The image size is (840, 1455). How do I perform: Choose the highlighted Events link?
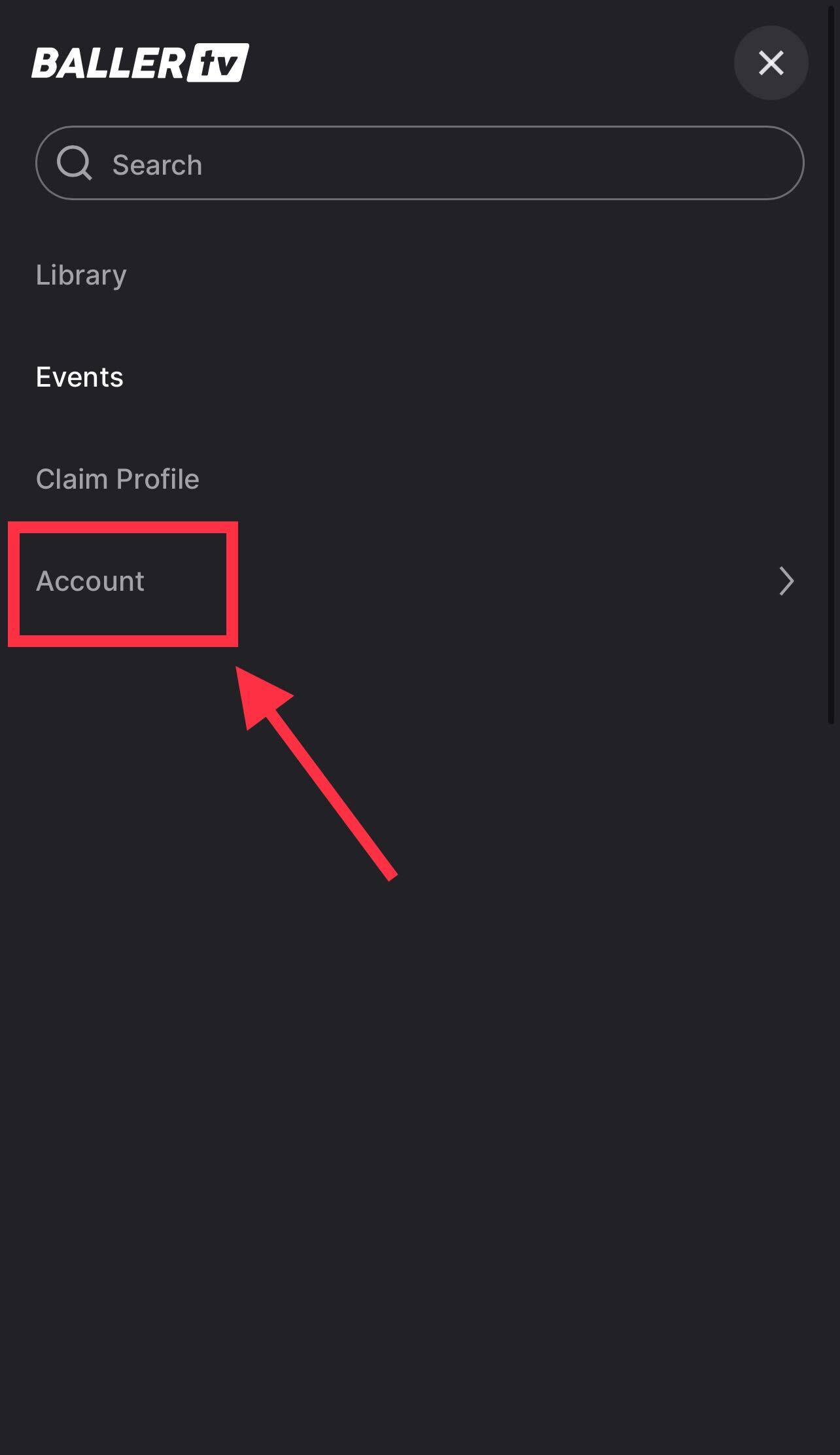click(x=80, y=377)
